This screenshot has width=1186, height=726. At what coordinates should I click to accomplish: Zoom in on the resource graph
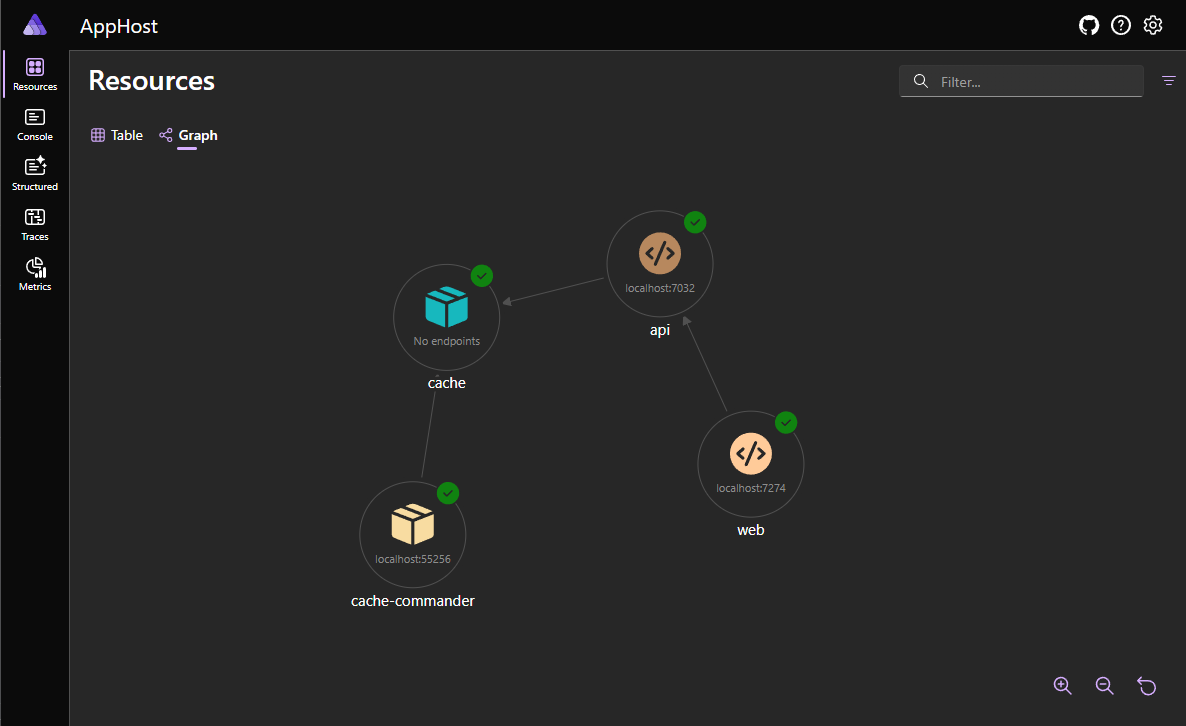pos(1062,686)
